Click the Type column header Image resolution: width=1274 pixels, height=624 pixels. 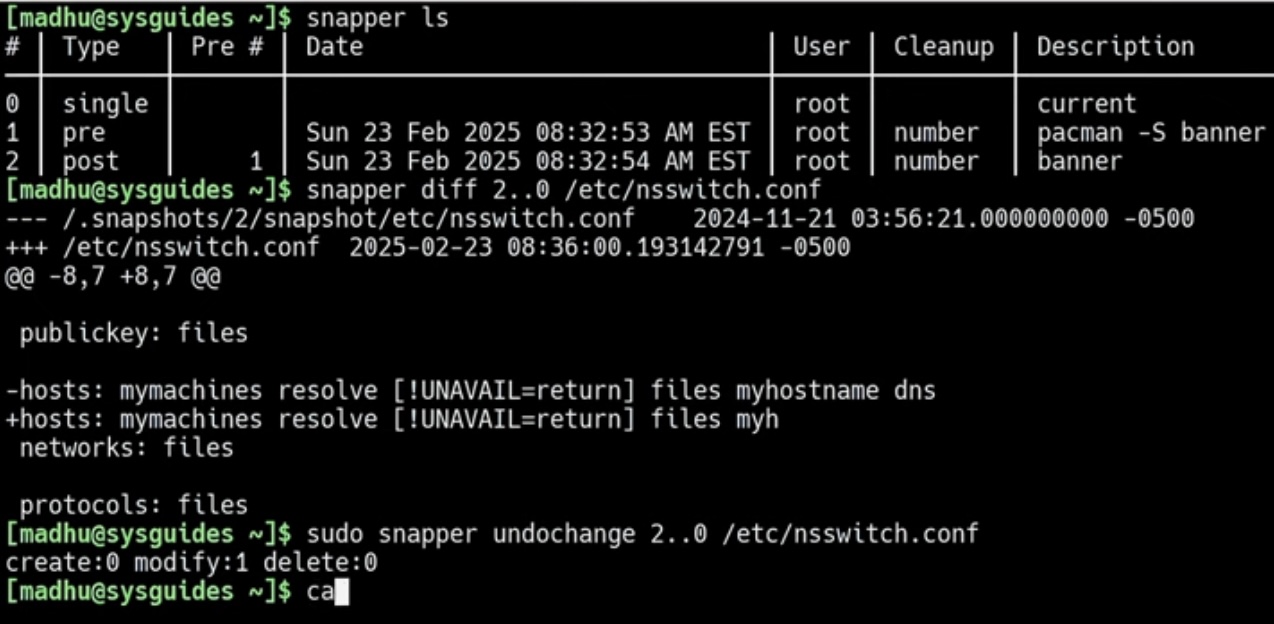tap(91, 47)
